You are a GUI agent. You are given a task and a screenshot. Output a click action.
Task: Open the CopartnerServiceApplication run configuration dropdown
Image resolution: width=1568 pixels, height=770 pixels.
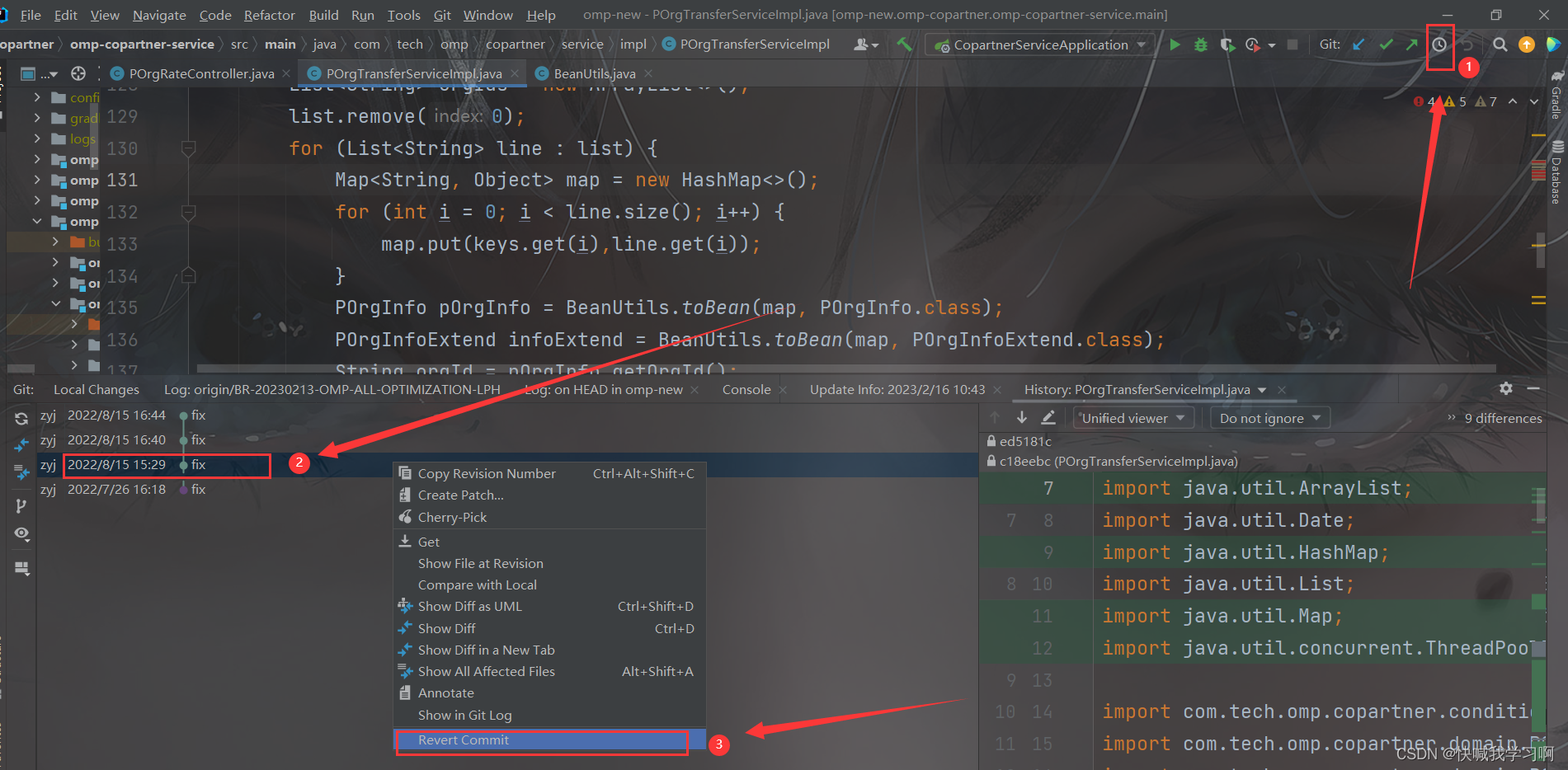tap(1039, 45)
